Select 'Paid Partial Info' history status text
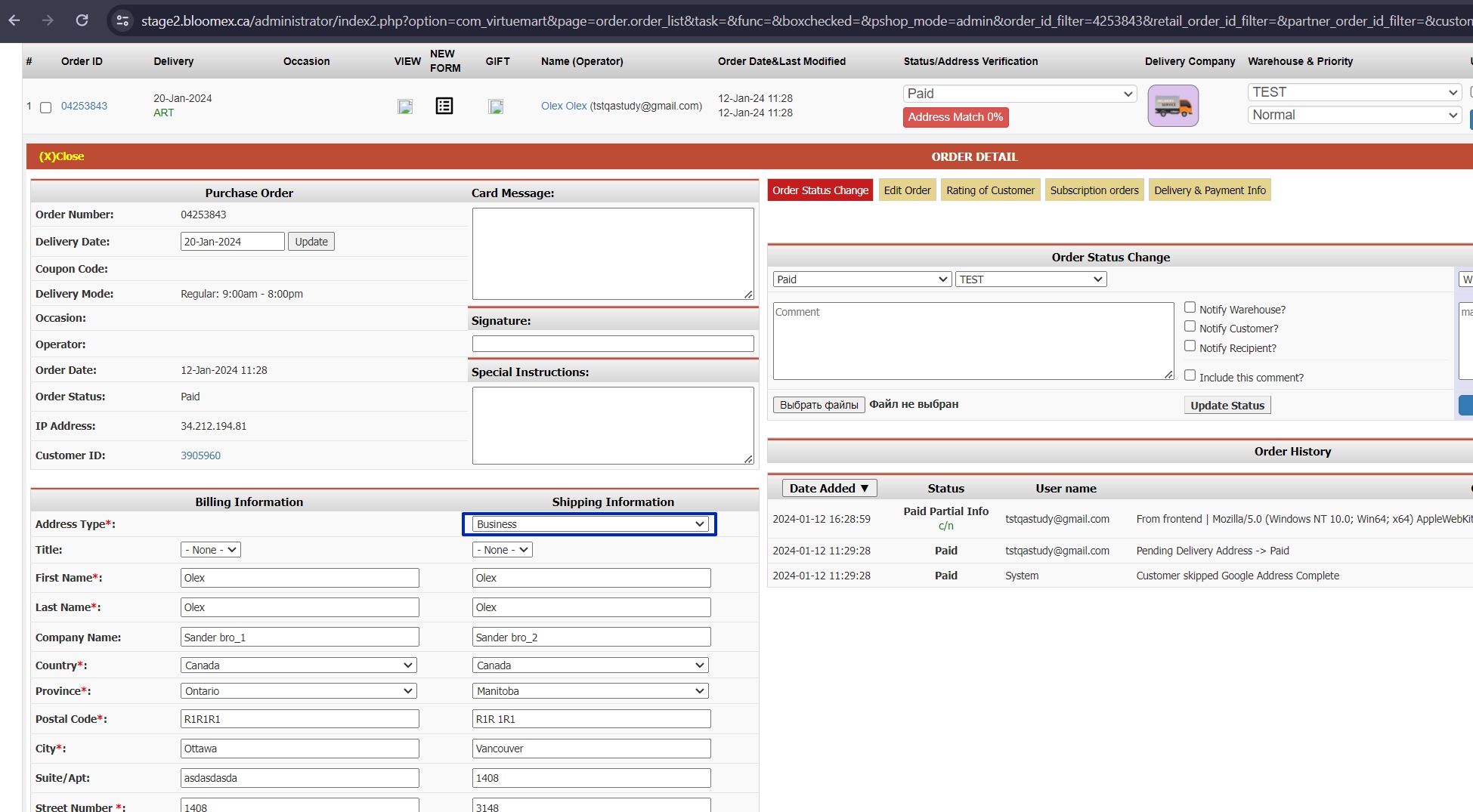This screenshot has width=1473, height=812. tap(945, 511)
